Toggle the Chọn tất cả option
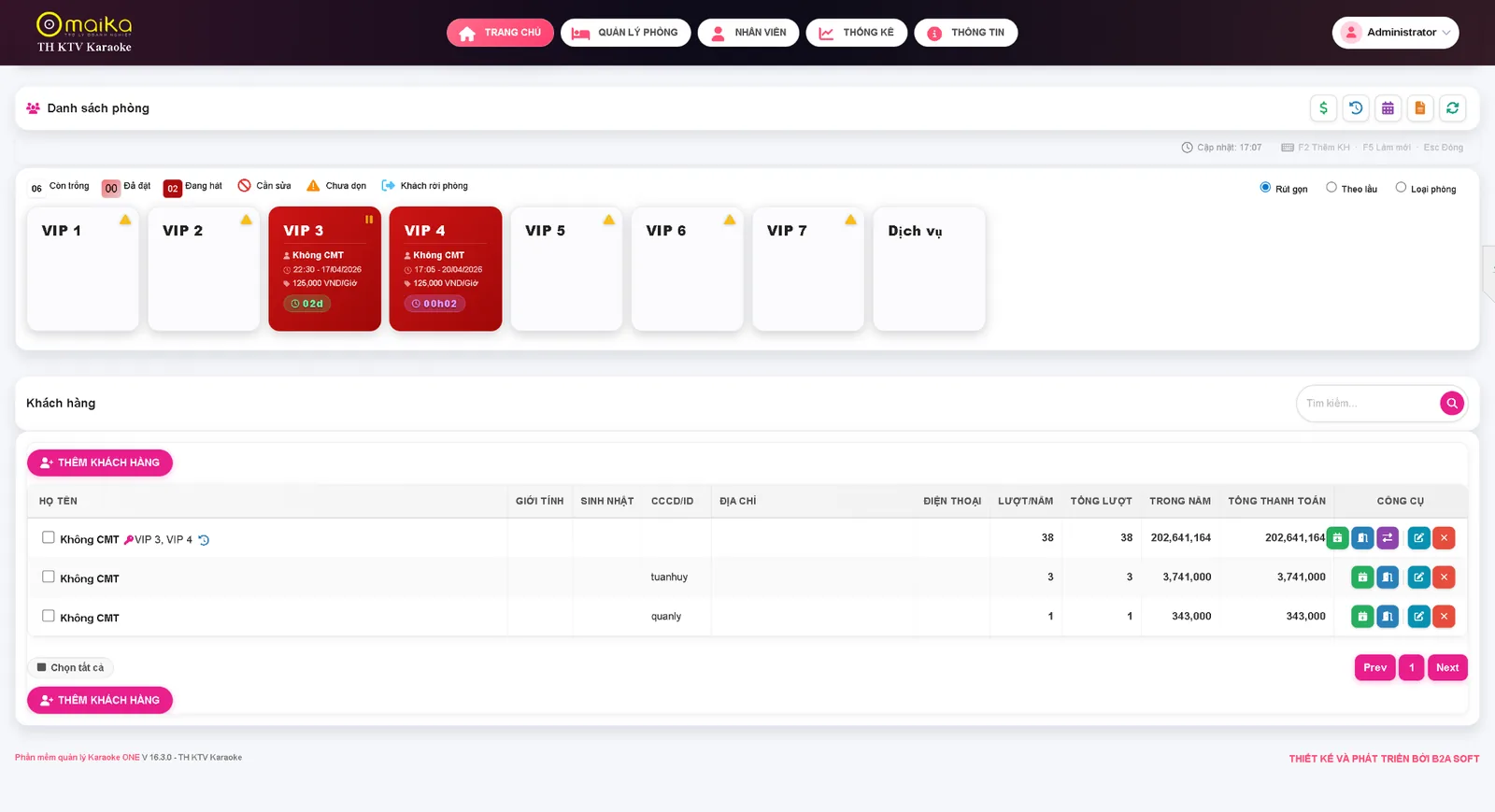This screenshot has height=812, width=1495. [70, 667]
